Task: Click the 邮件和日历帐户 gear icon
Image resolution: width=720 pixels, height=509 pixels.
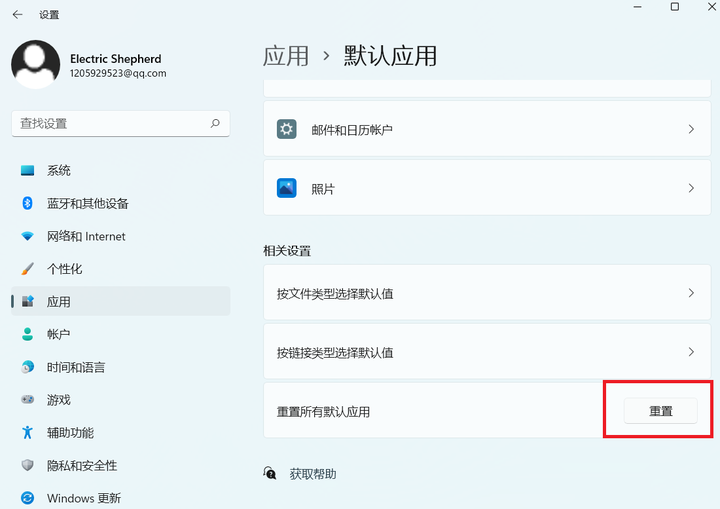Action: 287,129
